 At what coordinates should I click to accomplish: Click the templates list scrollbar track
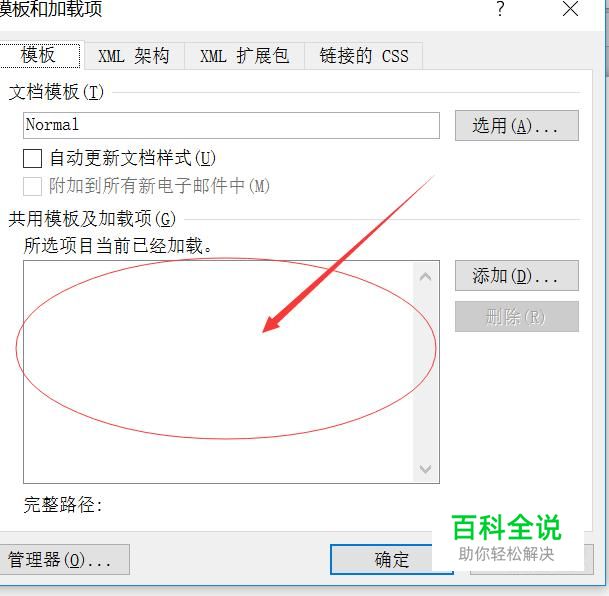(426, 373)
